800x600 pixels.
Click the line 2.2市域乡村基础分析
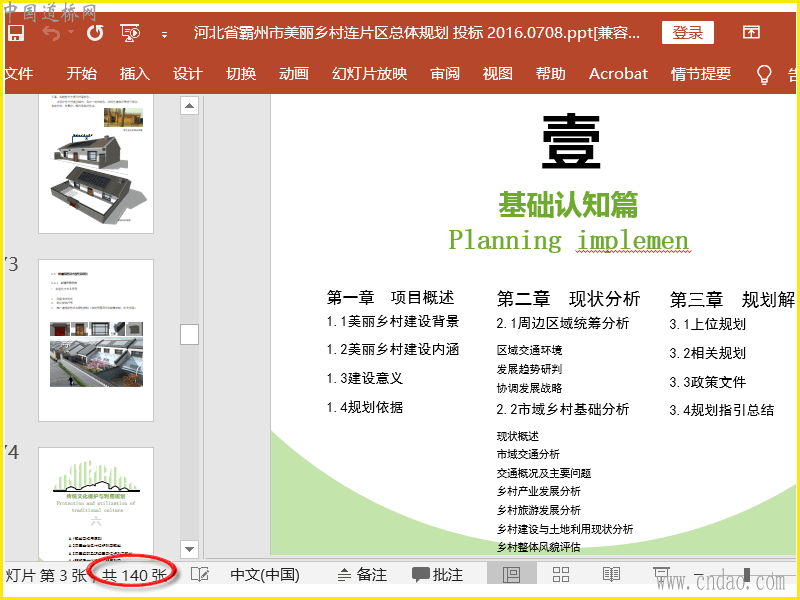[x=563, y=409]
